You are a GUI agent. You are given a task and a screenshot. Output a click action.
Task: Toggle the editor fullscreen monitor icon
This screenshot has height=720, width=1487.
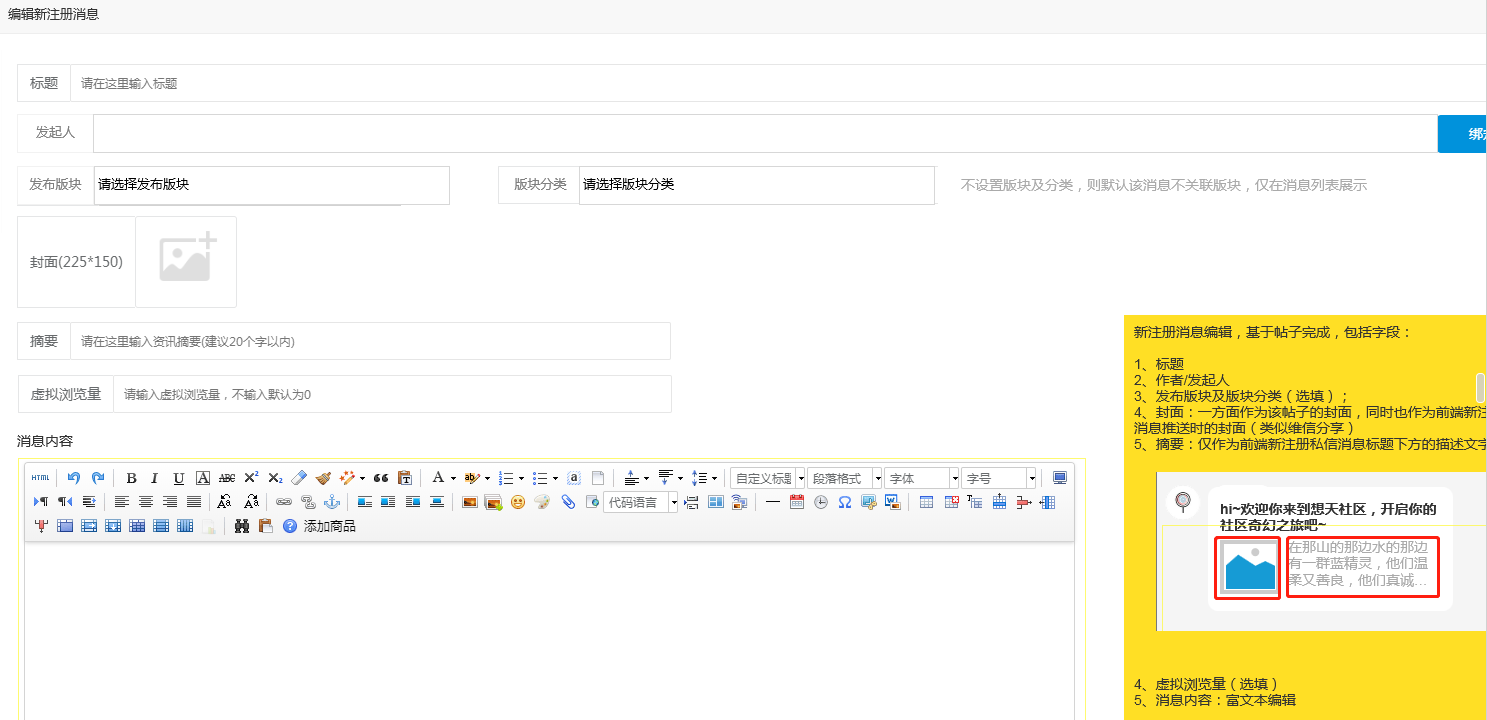(x=1060, y=478)
